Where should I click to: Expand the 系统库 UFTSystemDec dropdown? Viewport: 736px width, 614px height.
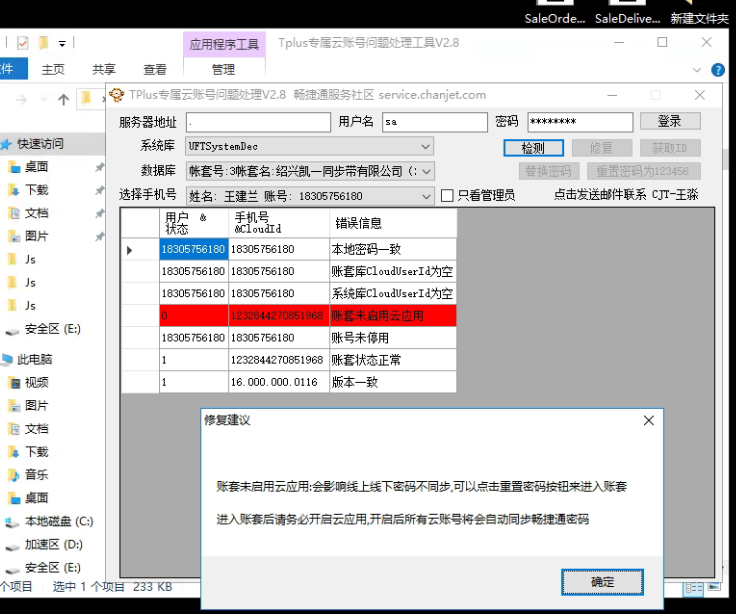pyautogui.click(x=425, y=146)
